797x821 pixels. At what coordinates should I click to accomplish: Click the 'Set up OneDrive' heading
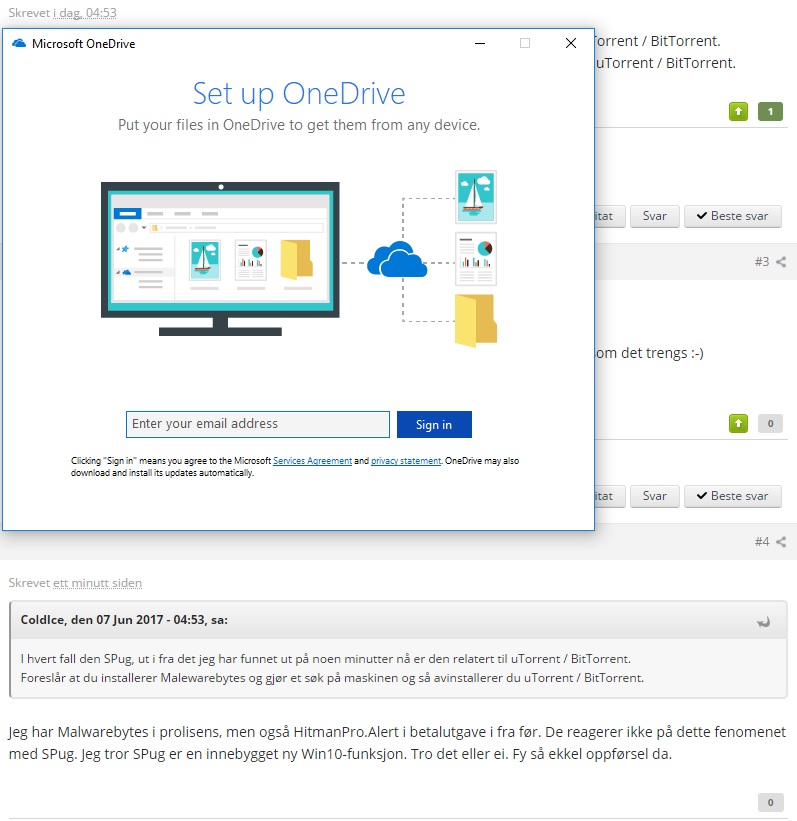(x=298, y=94)
